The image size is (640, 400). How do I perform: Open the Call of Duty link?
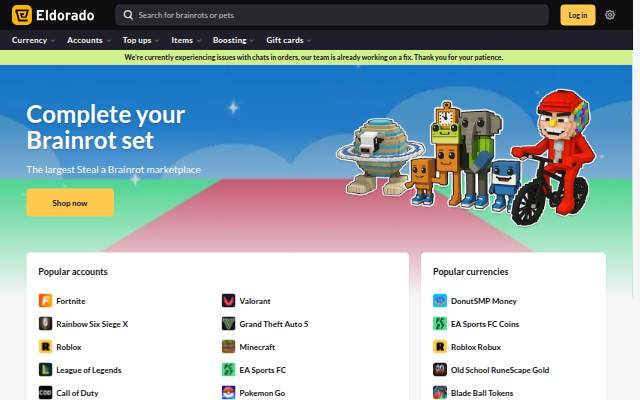[77, 393]
